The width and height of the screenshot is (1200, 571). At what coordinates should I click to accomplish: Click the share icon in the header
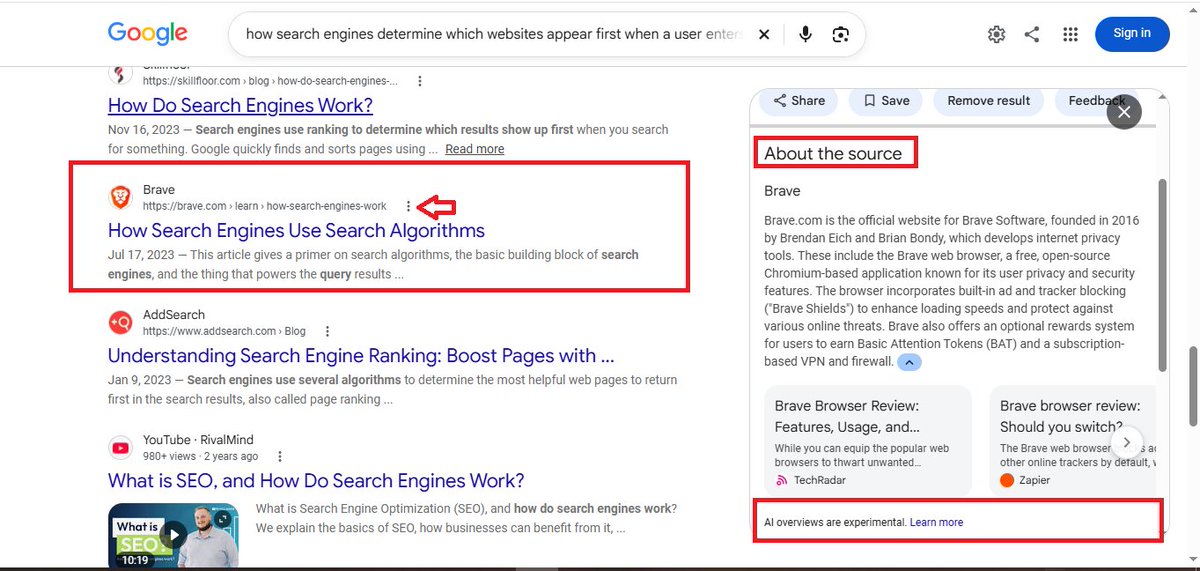1032,34
